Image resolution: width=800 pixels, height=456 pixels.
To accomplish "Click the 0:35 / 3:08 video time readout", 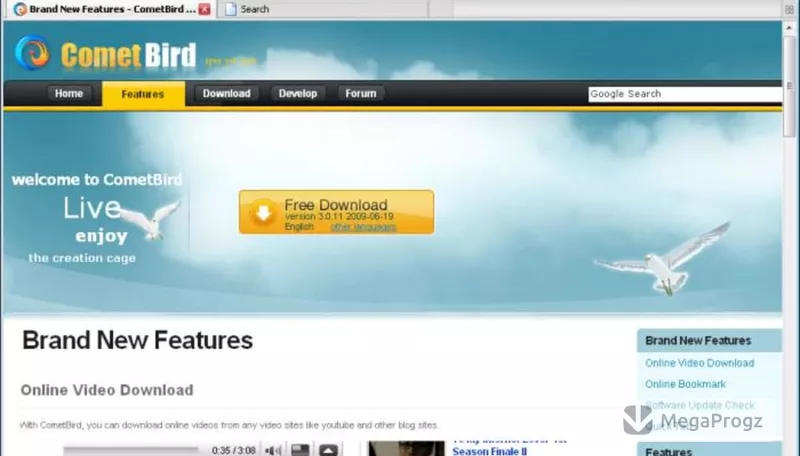I will [233, 450].
